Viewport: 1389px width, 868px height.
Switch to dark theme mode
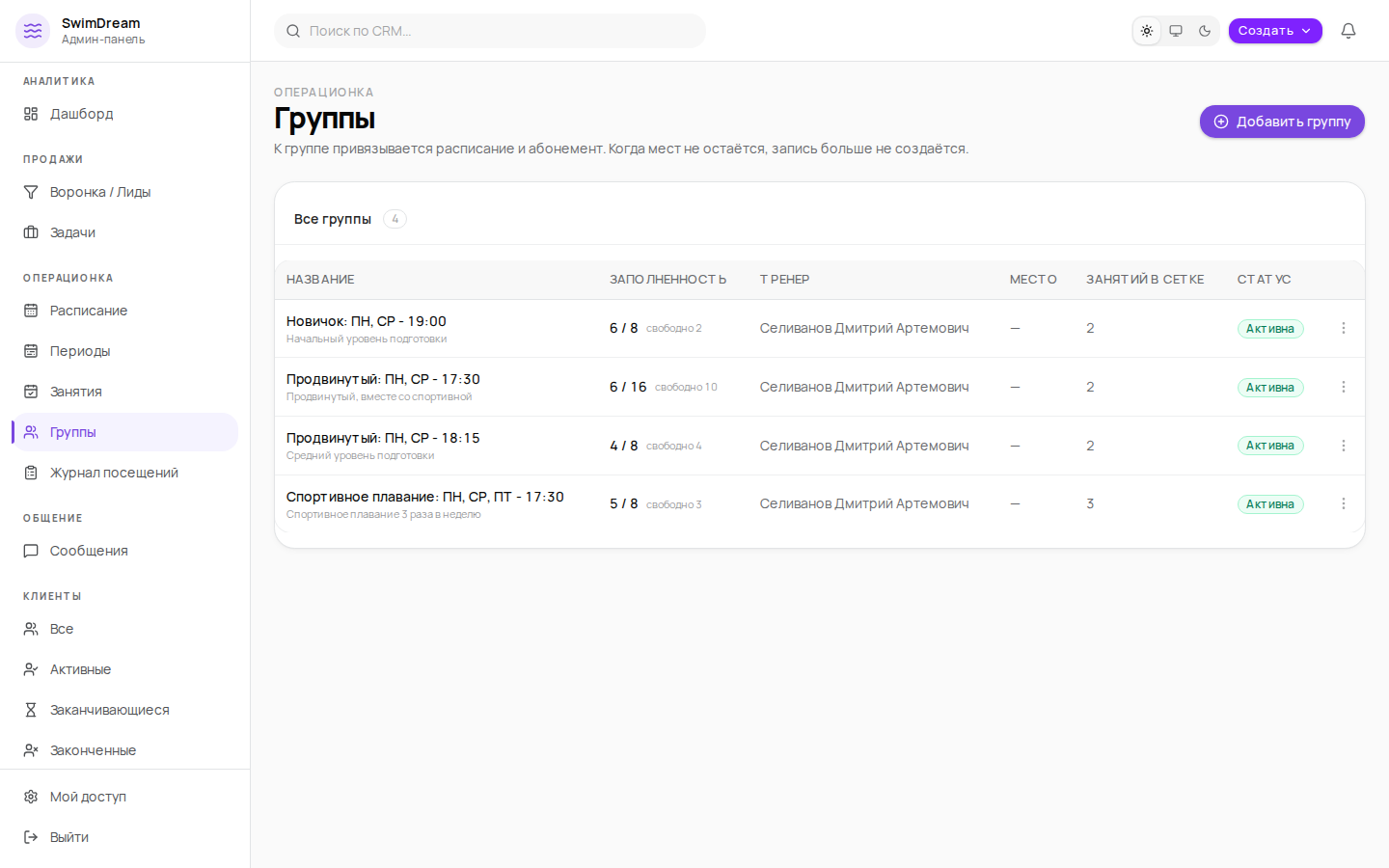1205,31
